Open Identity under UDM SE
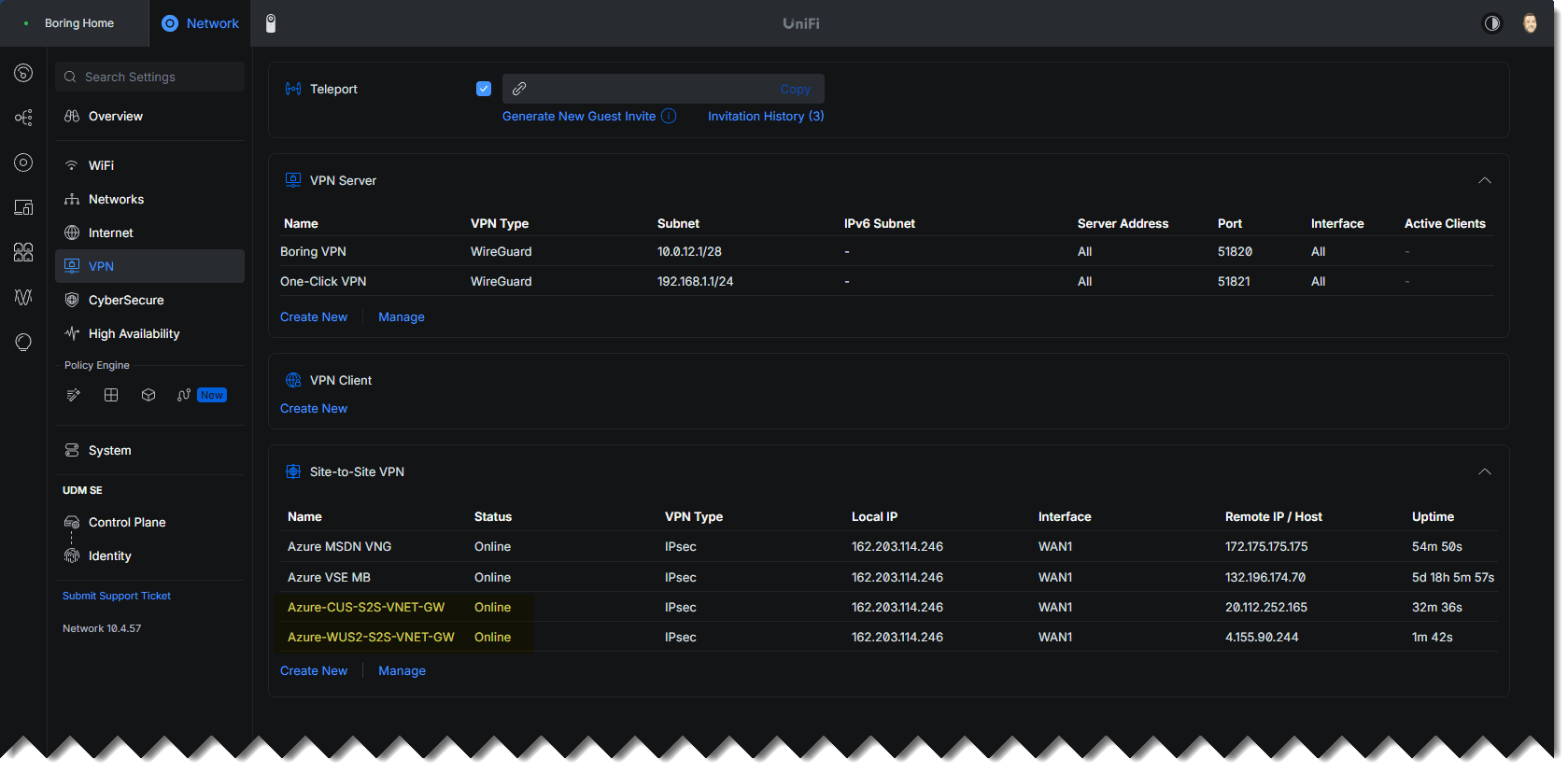1568x773 pixels. point(149,555)
